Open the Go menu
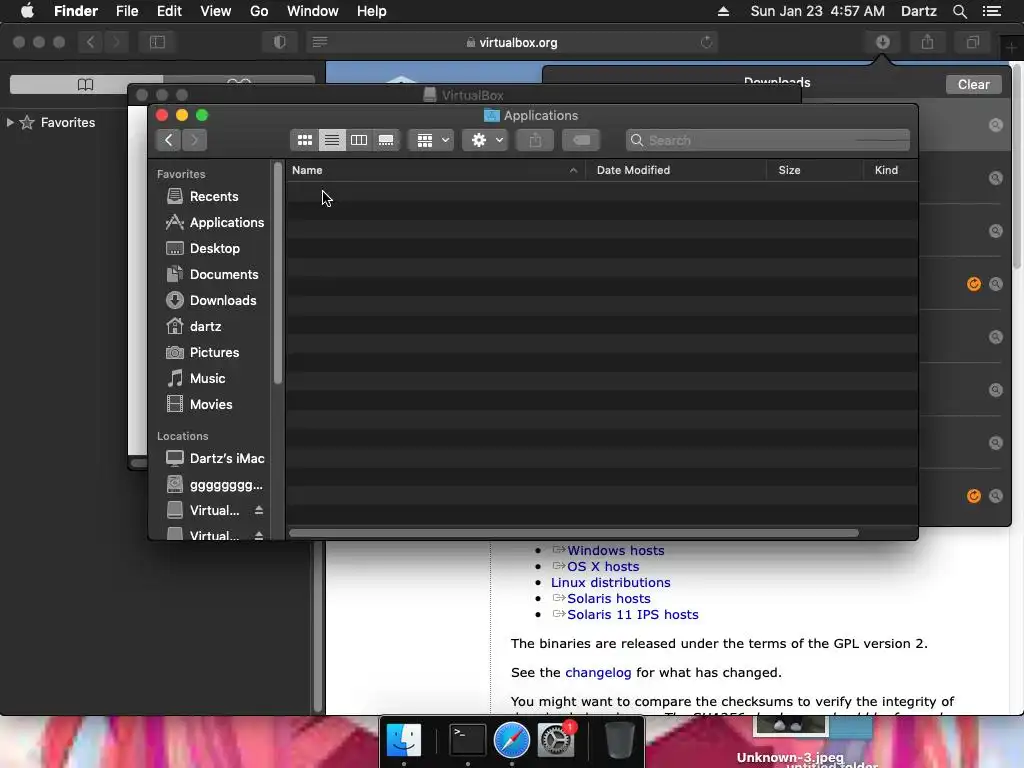This screenshot has width=1024, height=768. (x=259, y=11)
